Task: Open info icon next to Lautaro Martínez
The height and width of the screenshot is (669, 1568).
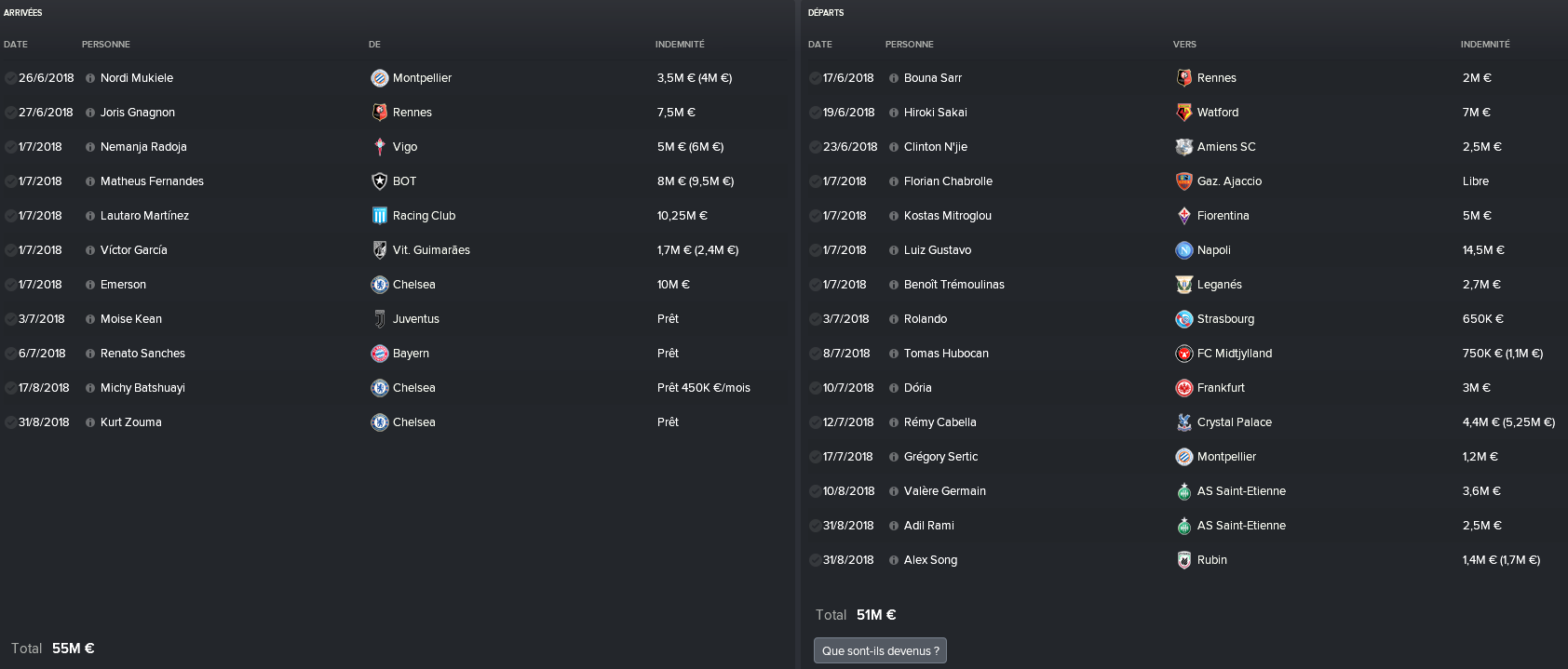Action: [x=90, y=216]
